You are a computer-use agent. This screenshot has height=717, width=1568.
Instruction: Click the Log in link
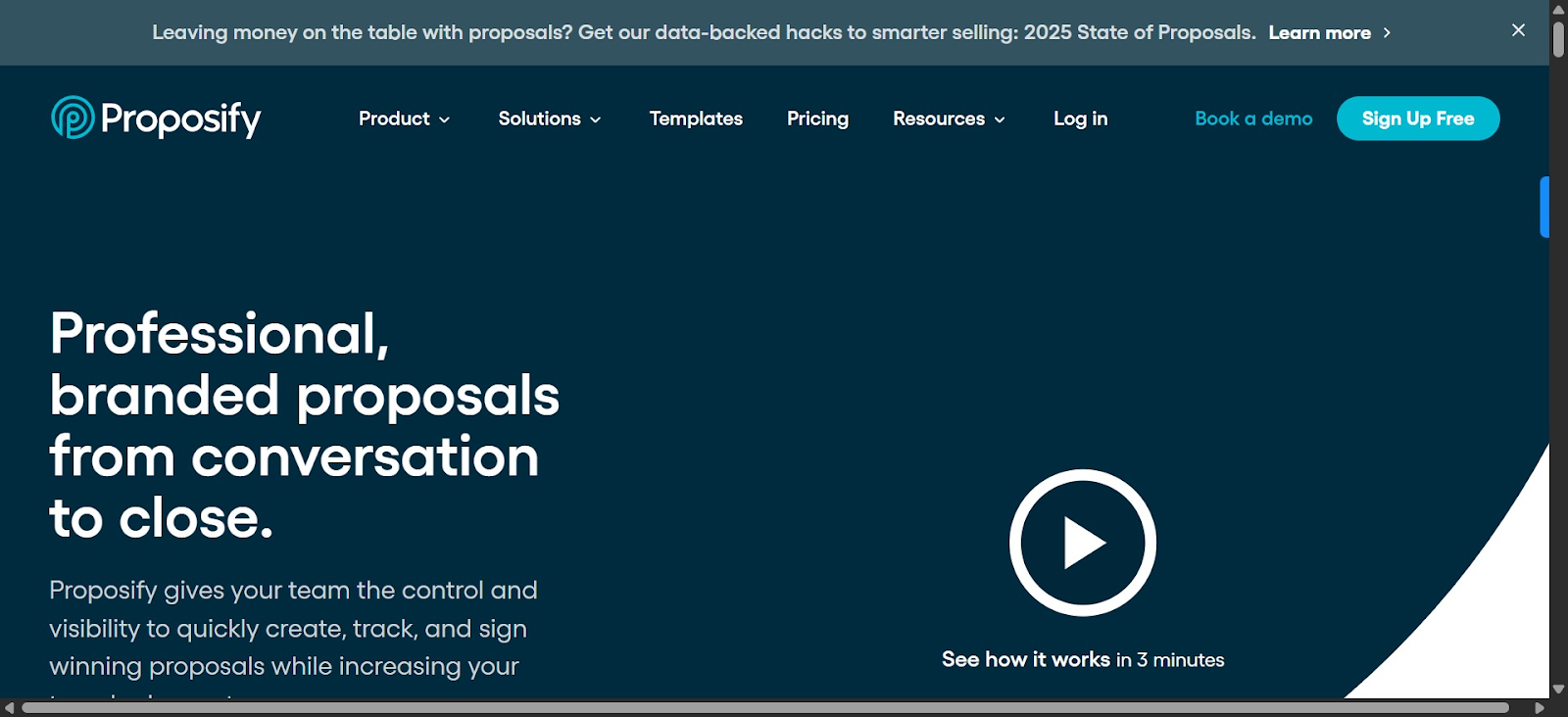[1080, 119]
